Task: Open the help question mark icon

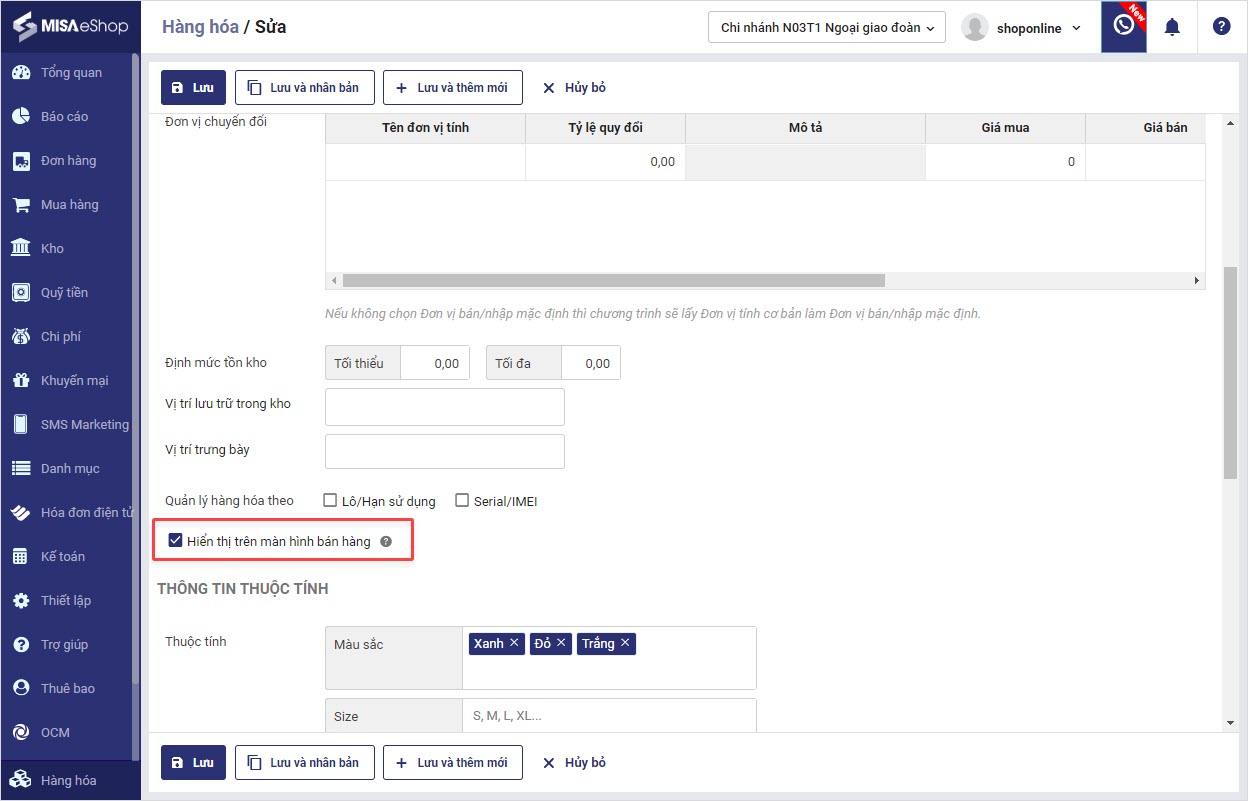Action: 1221,27
